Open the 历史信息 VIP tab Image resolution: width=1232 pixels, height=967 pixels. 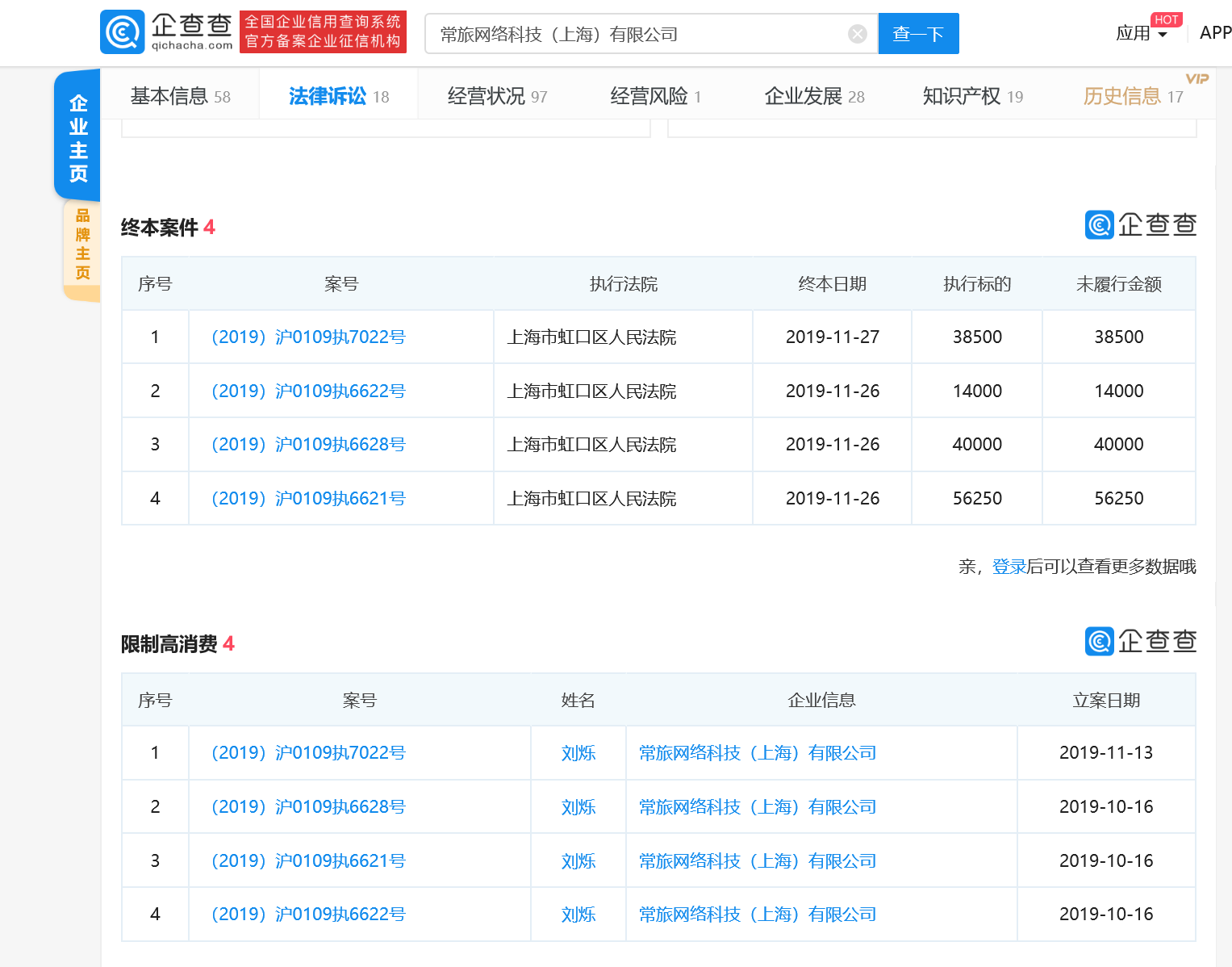1133,96
